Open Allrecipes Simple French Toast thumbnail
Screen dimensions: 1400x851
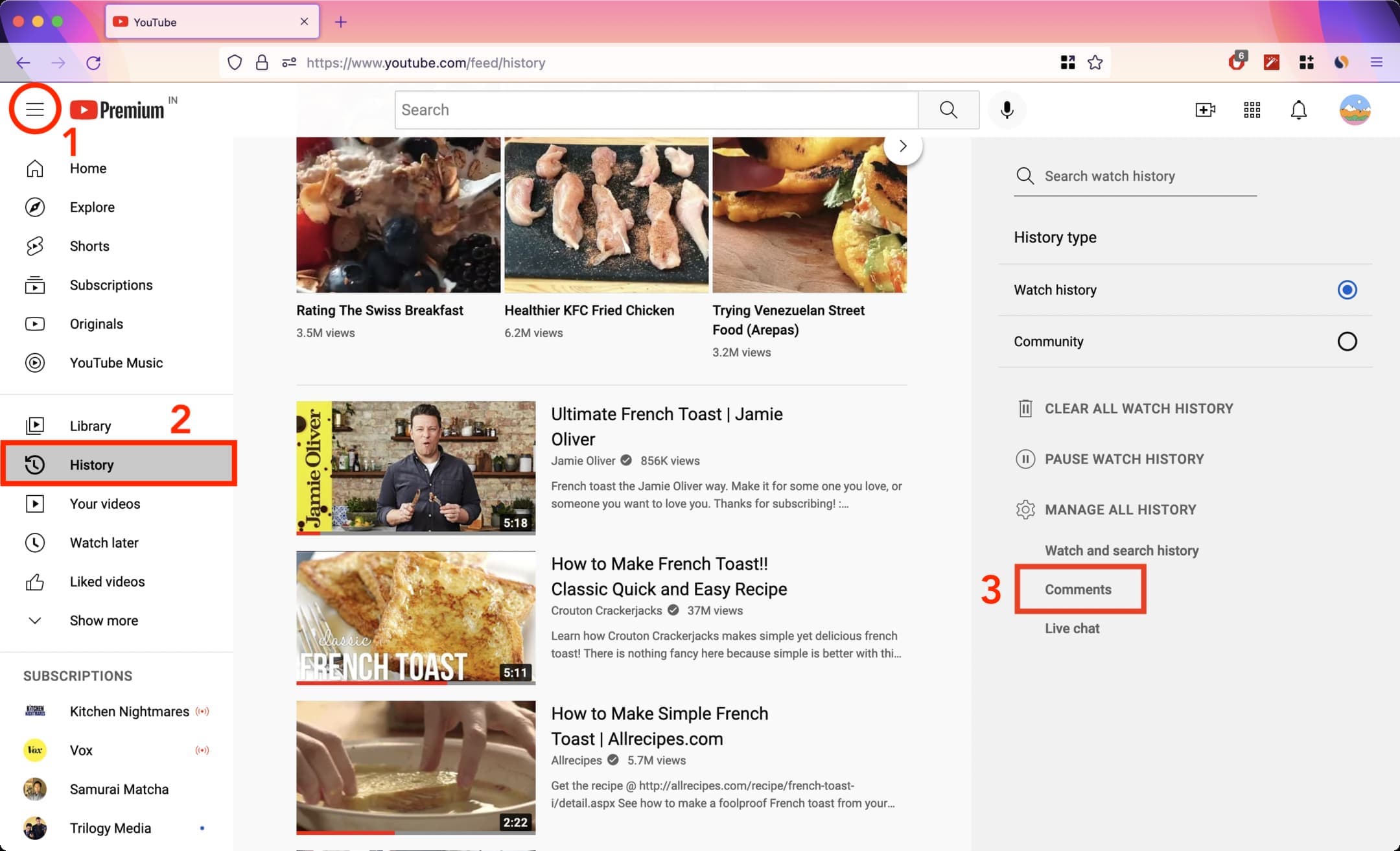point(415,767)
